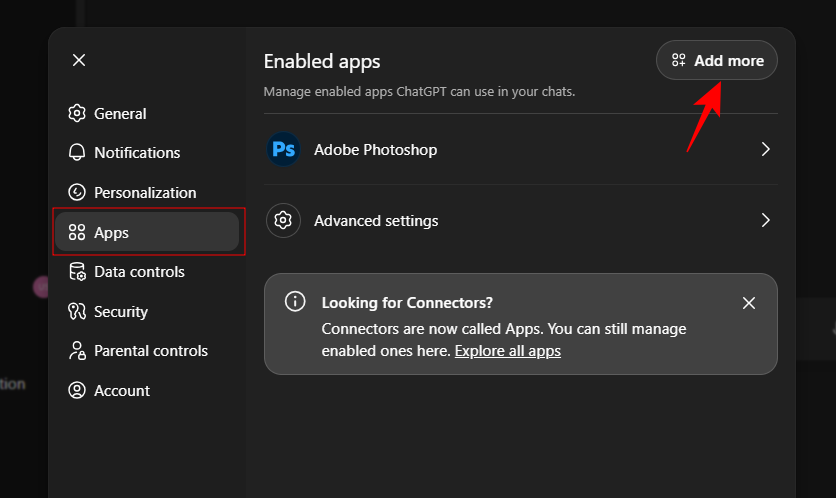Go to the Notifications settings label
The width and height of the screenshot is (836, 498).
click(137, 153)
